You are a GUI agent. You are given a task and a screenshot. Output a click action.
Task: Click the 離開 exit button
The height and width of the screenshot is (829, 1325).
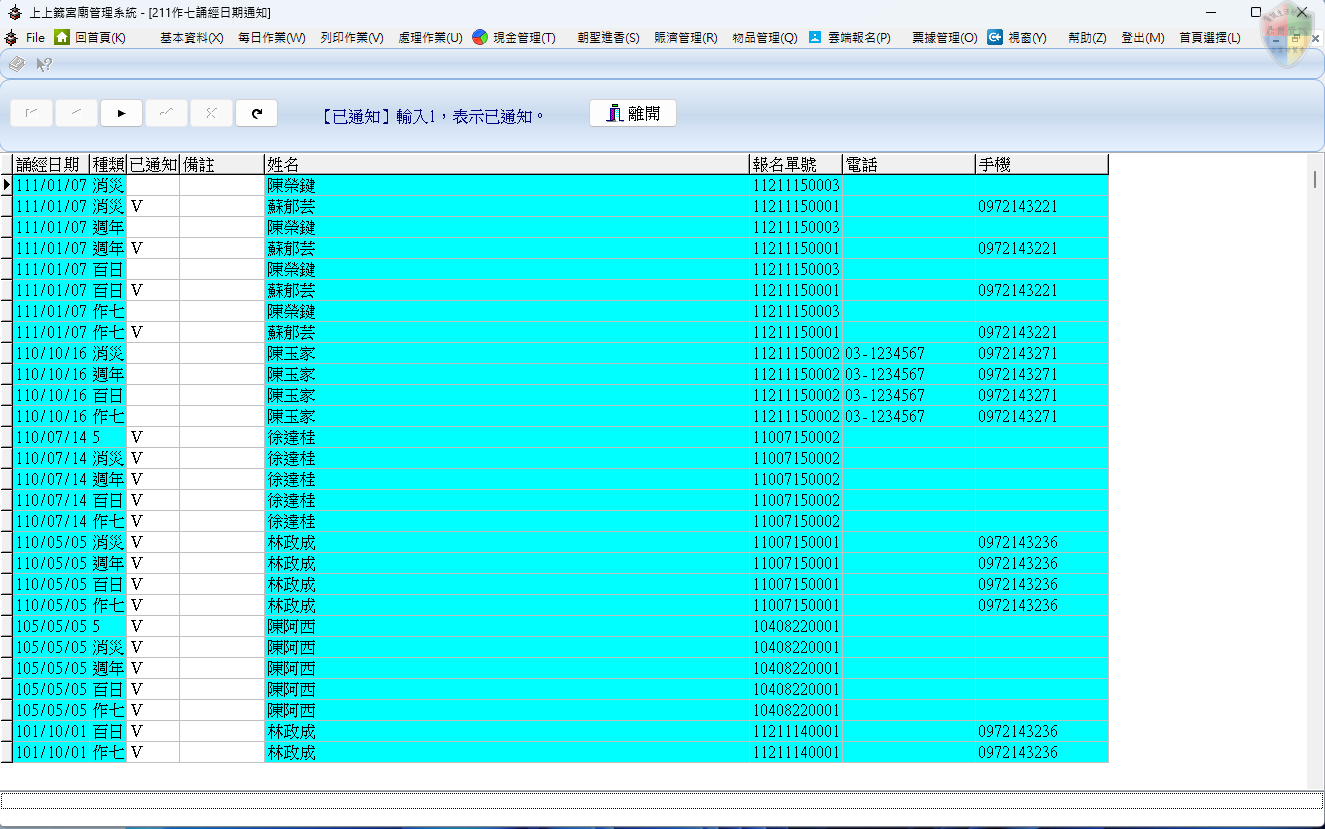coord(632,113)
